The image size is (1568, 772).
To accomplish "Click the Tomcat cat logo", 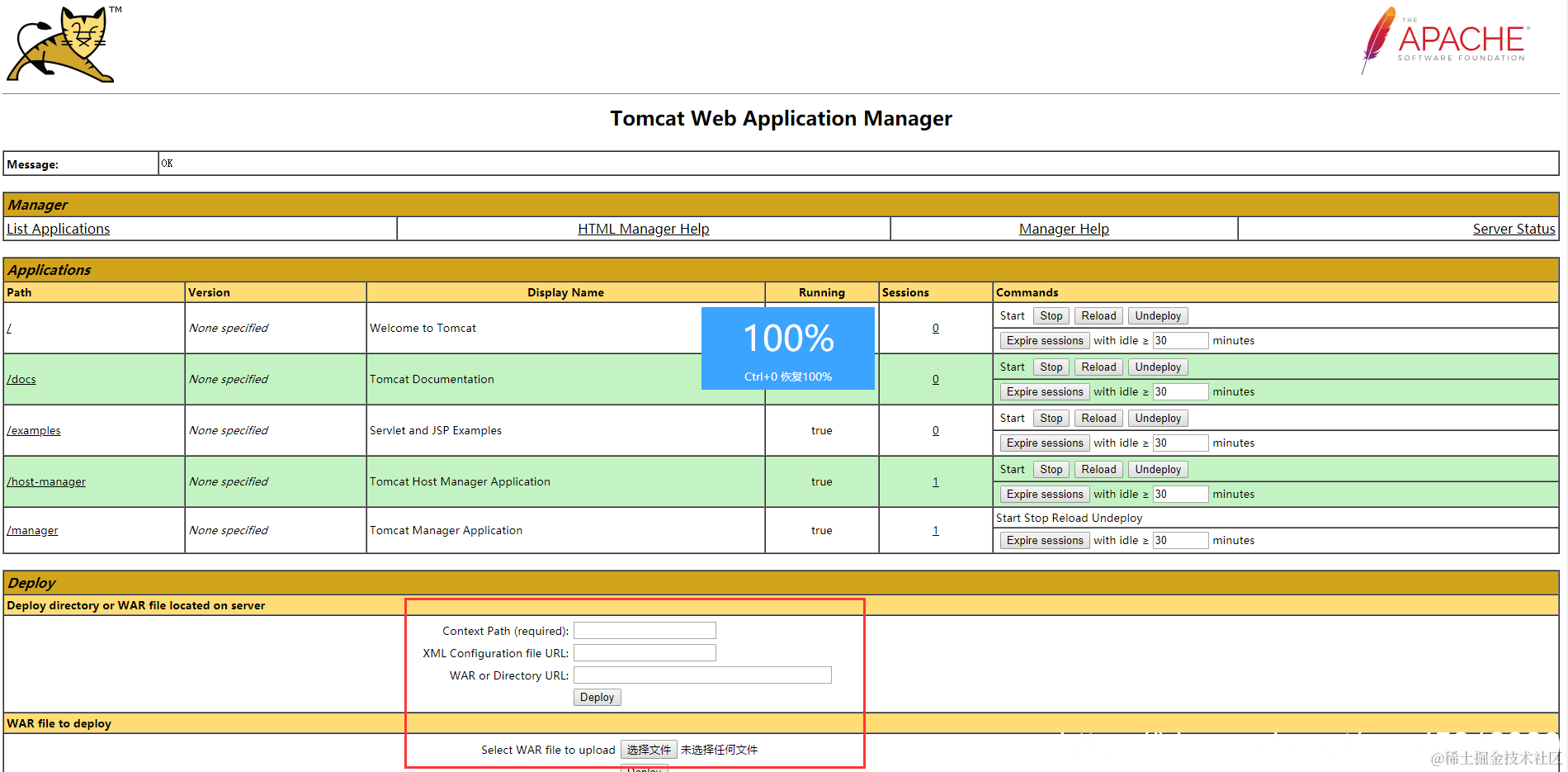I will 61,45.
